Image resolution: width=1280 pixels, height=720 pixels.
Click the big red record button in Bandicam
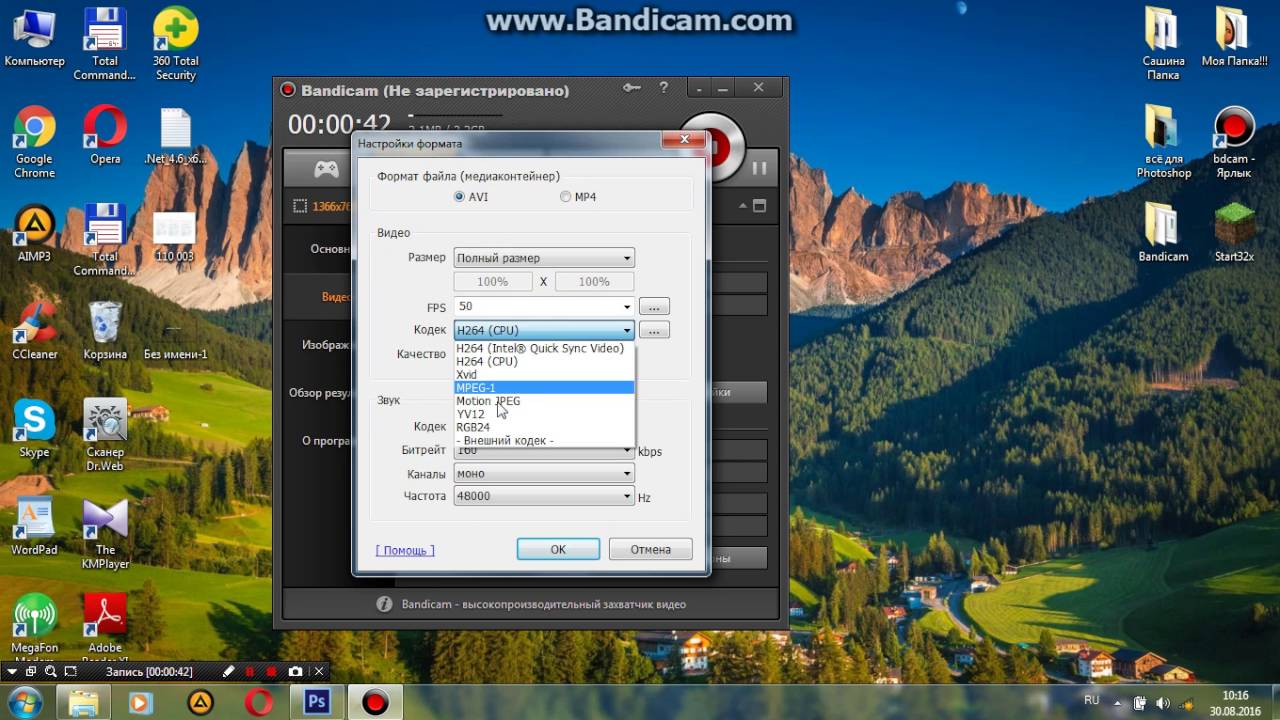pos(722,145)
